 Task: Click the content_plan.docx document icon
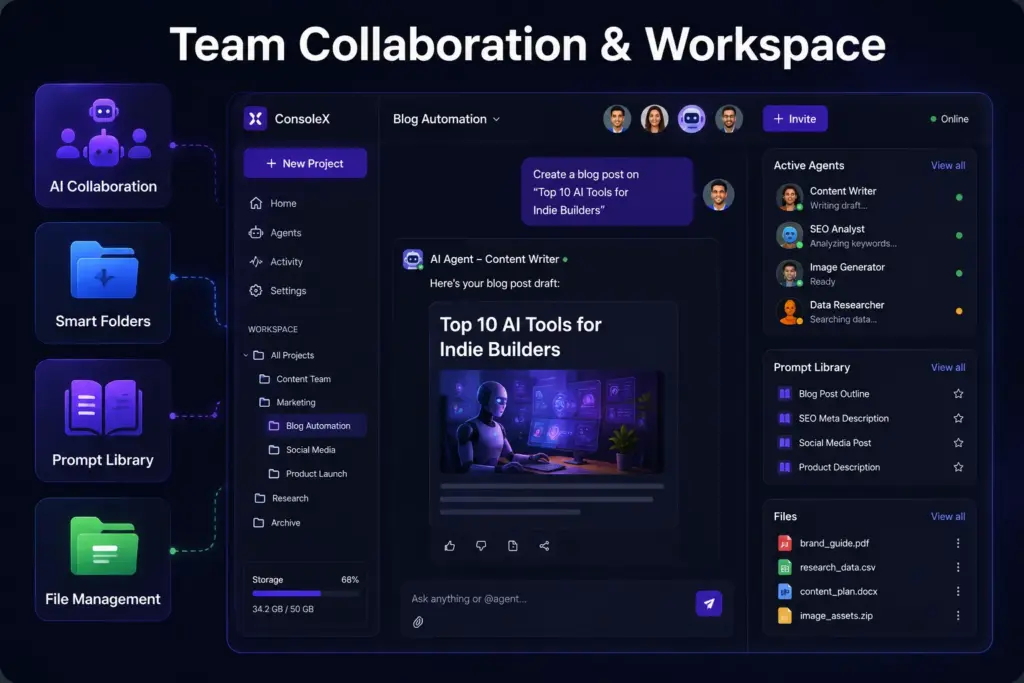tap(785, 592)
